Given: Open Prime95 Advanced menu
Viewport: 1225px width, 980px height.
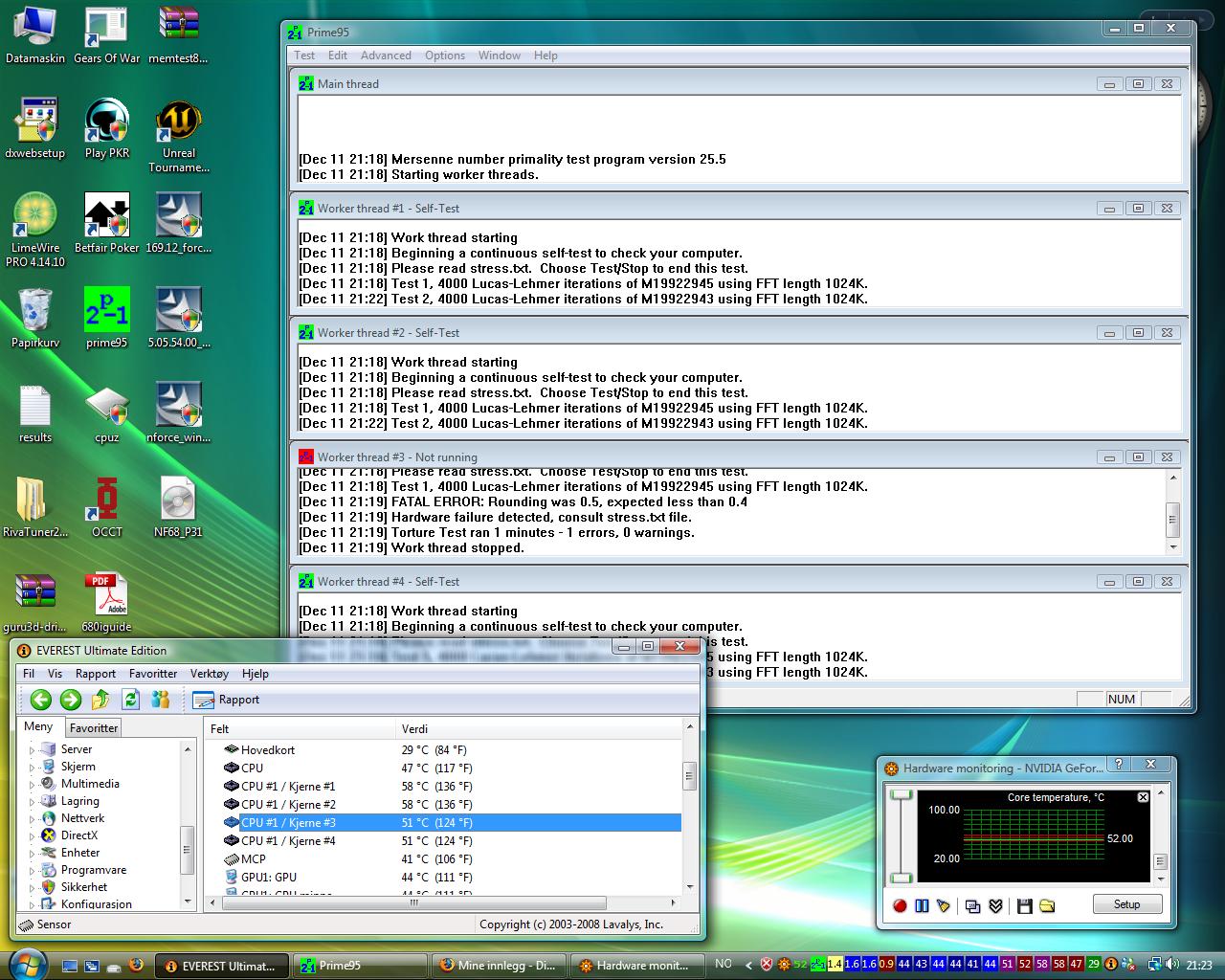Looking at the screenshot, I should pyautogui.click(x=386, y=56).
